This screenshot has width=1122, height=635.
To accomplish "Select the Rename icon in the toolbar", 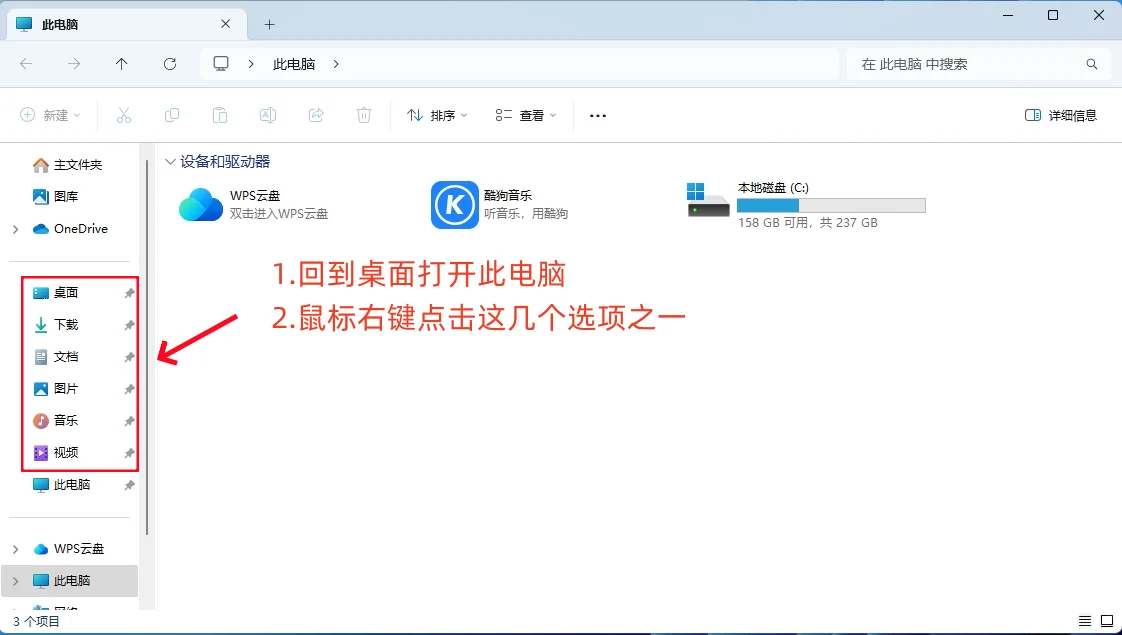I will click(268, 115).
